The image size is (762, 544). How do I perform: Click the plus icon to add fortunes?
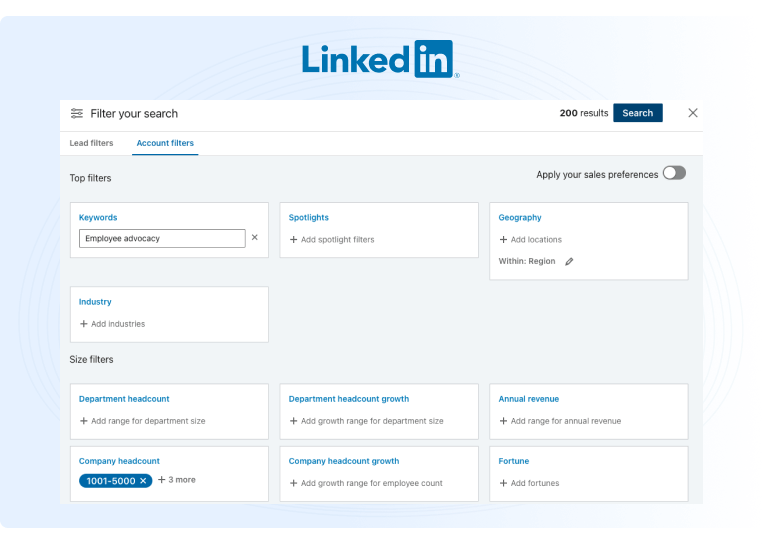[503, 483]
